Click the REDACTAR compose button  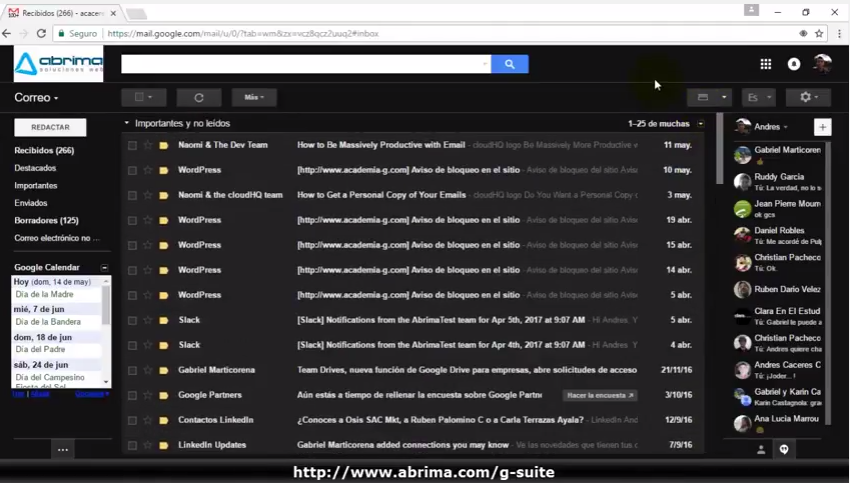coord(50,127)
